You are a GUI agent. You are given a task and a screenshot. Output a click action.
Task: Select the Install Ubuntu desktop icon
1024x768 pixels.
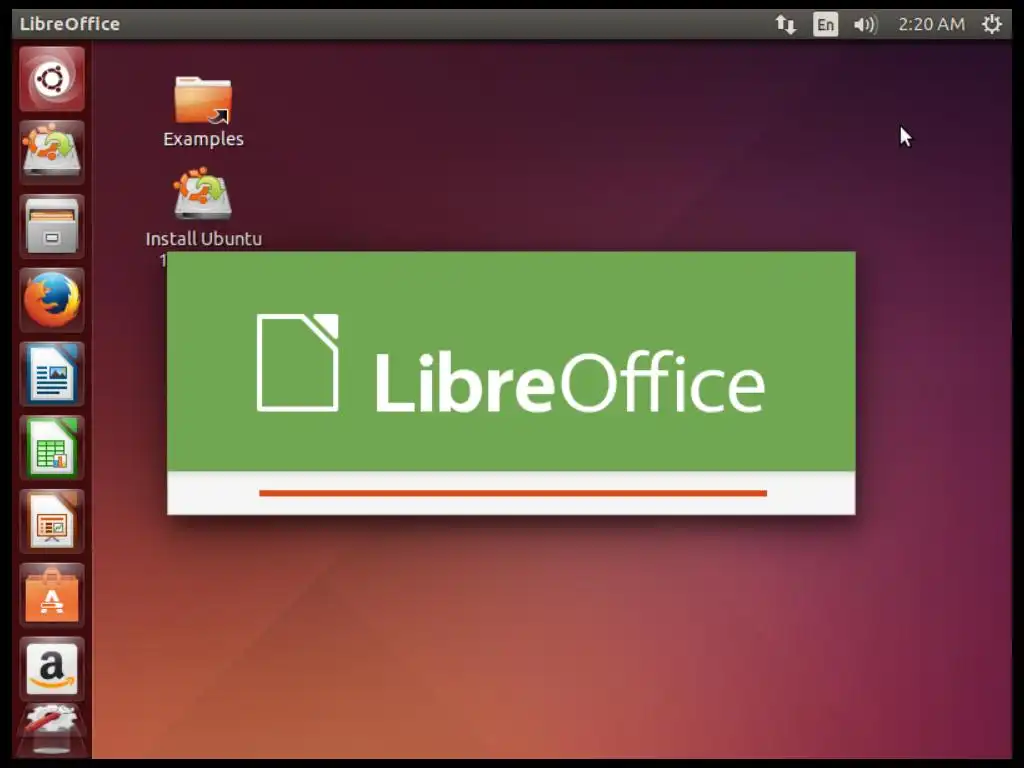click(203, 194)
